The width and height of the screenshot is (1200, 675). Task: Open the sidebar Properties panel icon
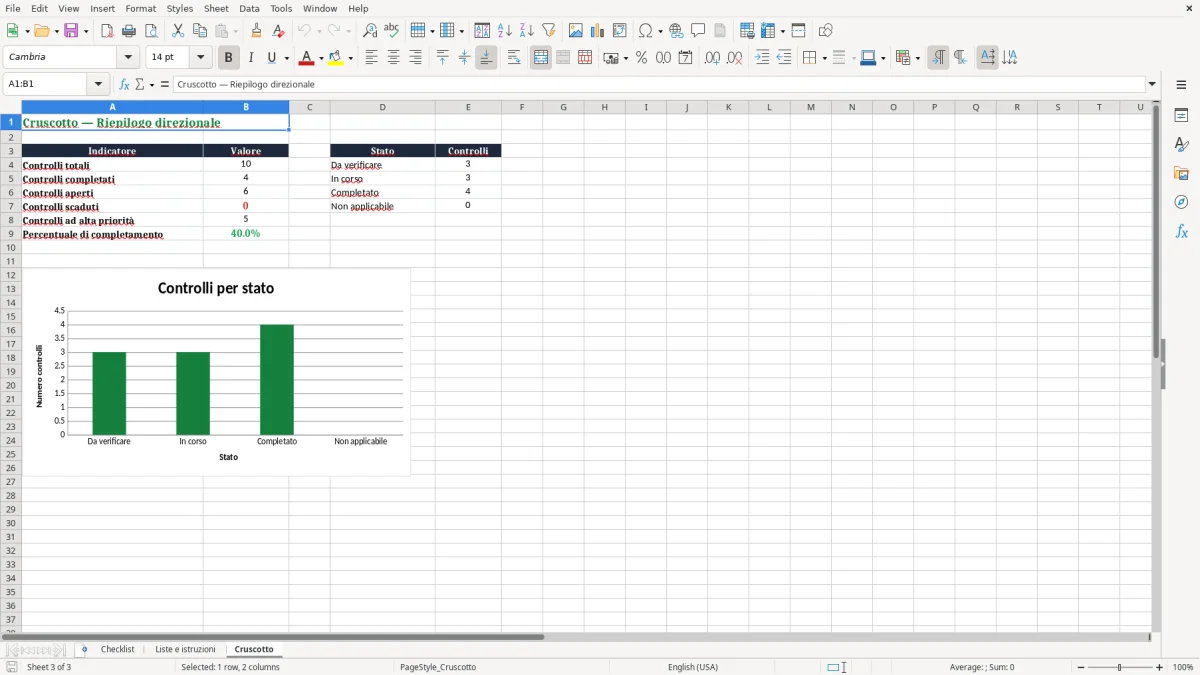1181,116
